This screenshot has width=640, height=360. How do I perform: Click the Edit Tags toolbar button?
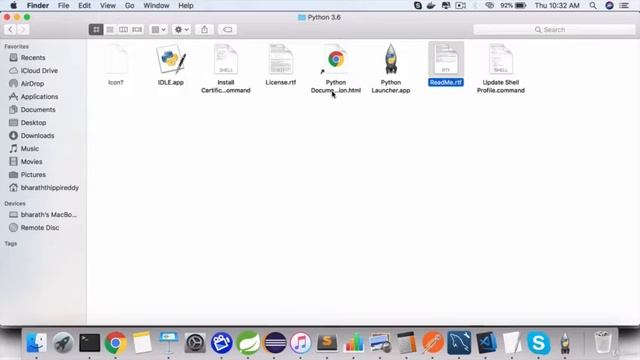227,29
